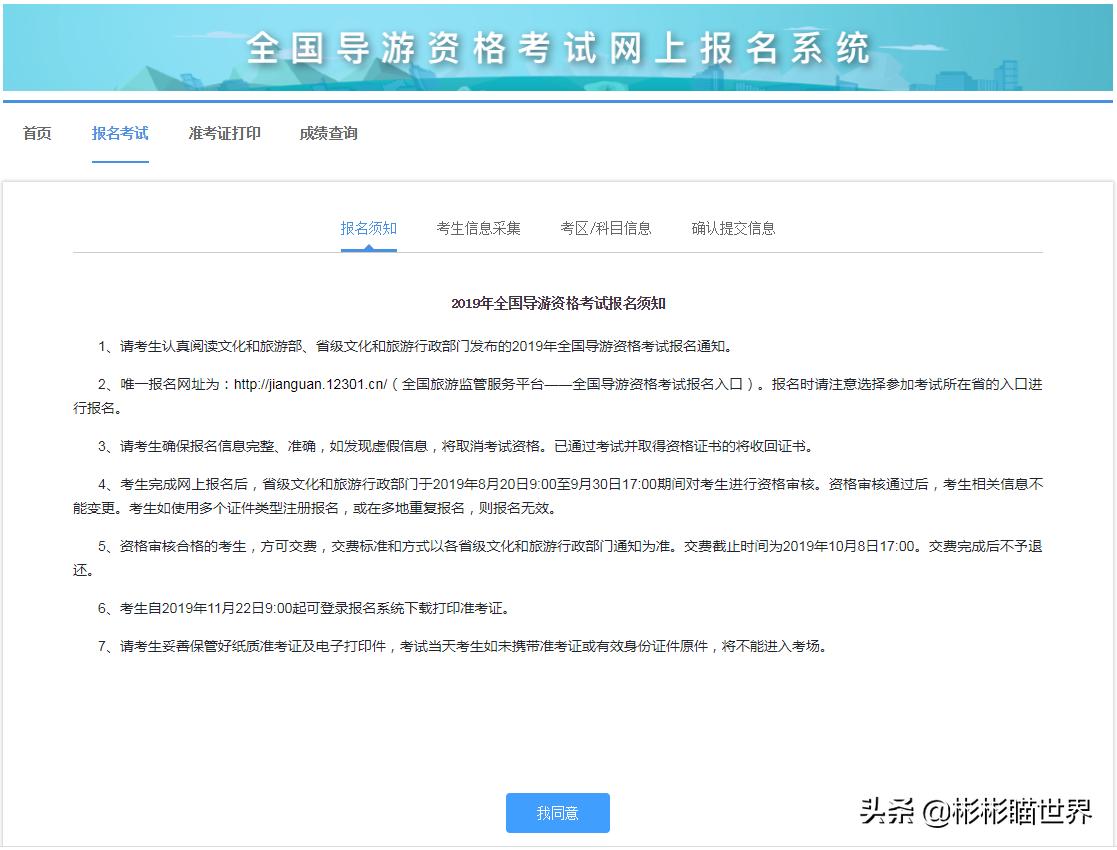Screen dimensions: 1117x850
Task: Open the 报名考试 navigation tab
Action: click(121, 133)
